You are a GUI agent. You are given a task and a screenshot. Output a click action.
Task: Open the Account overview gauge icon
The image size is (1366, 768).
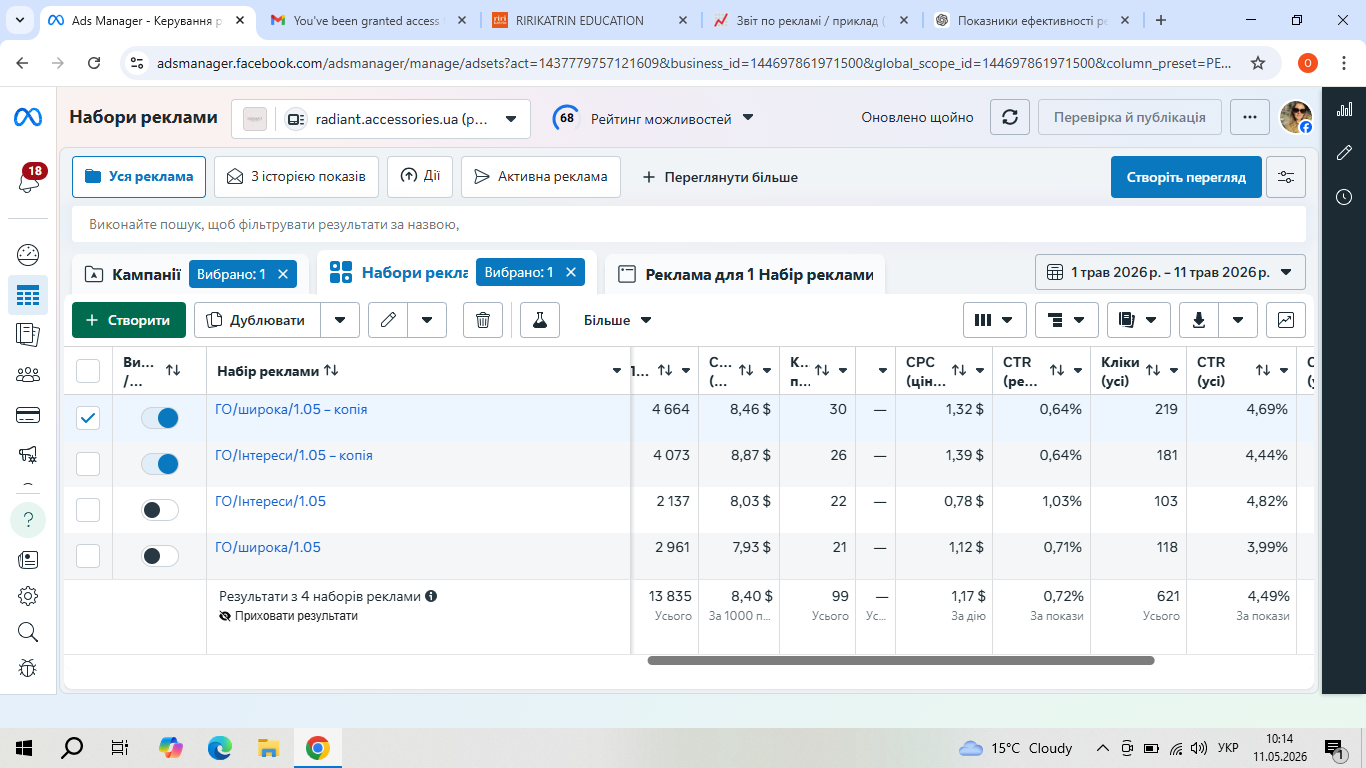coord(28,254)
